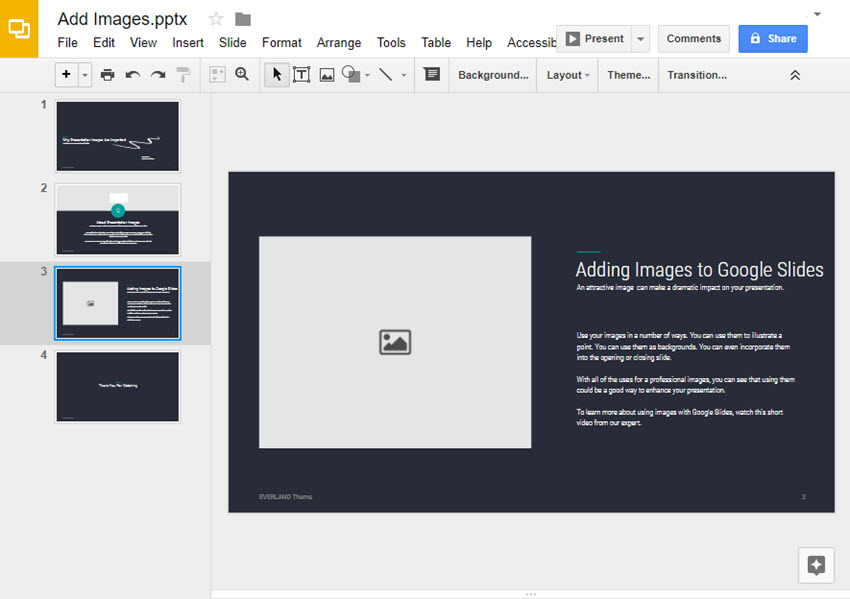
Task: Select the line drawing tool
Action: click(x=386, y=75)
